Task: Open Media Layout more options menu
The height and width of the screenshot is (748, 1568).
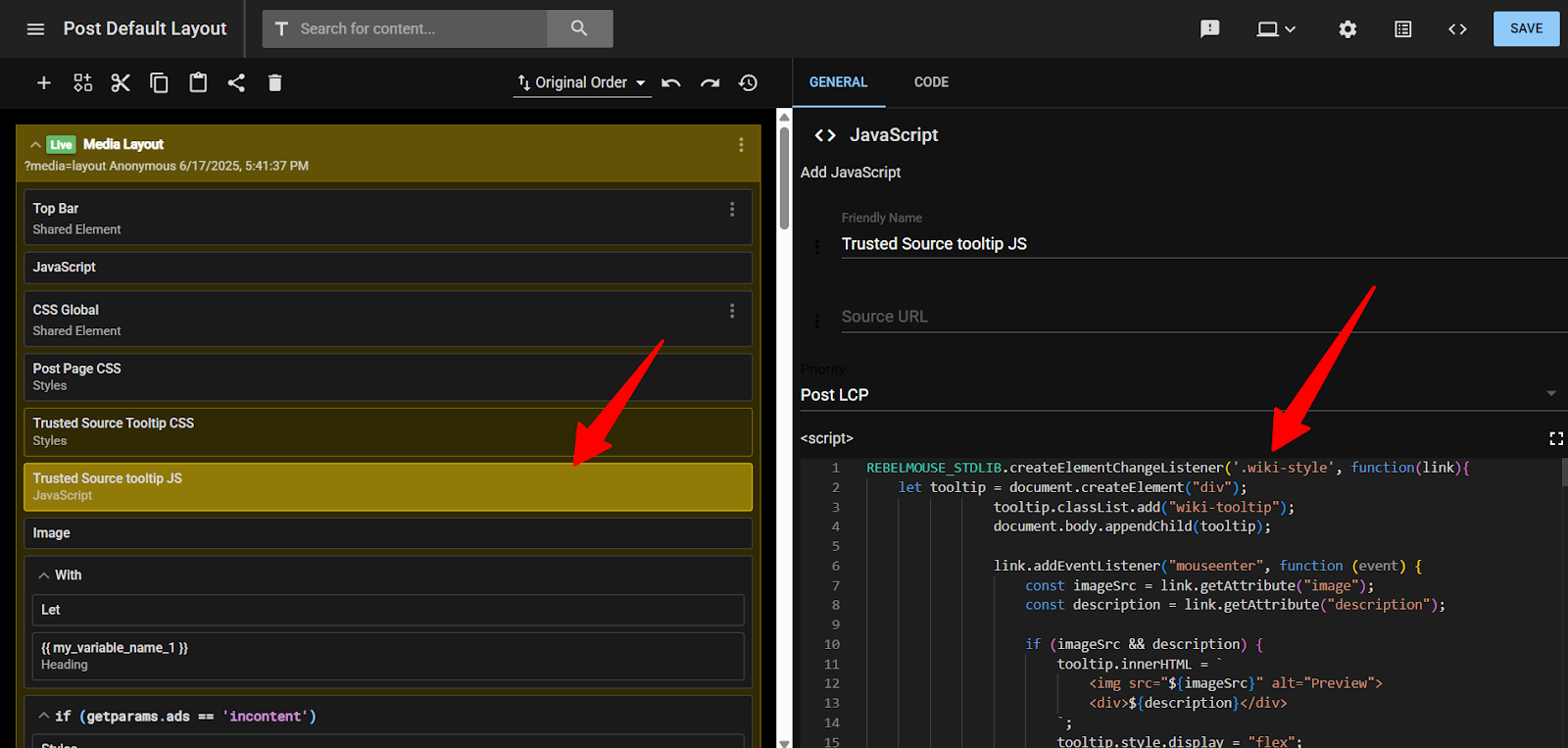Action: pyautogui.click(x=741, y=145)
